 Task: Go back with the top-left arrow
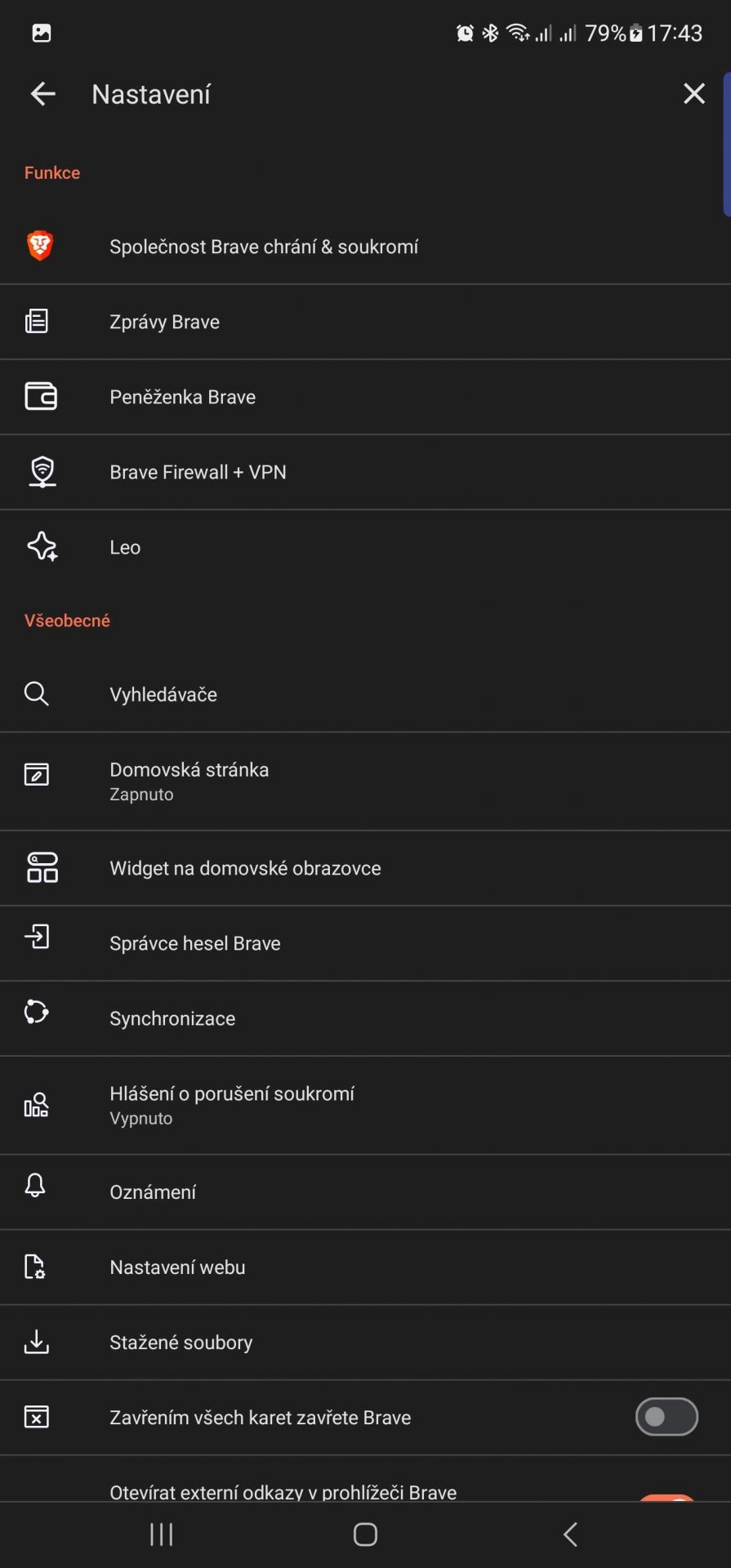[x=42, y=94]
